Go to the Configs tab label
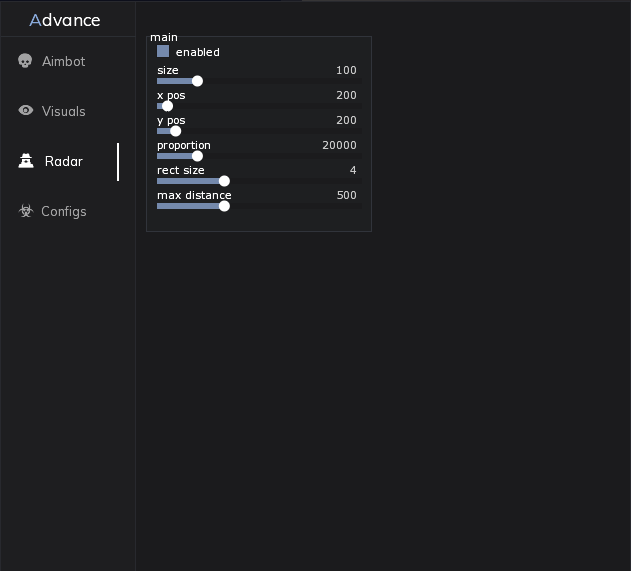This screenshot has width=631, height=571. (63, 212)
